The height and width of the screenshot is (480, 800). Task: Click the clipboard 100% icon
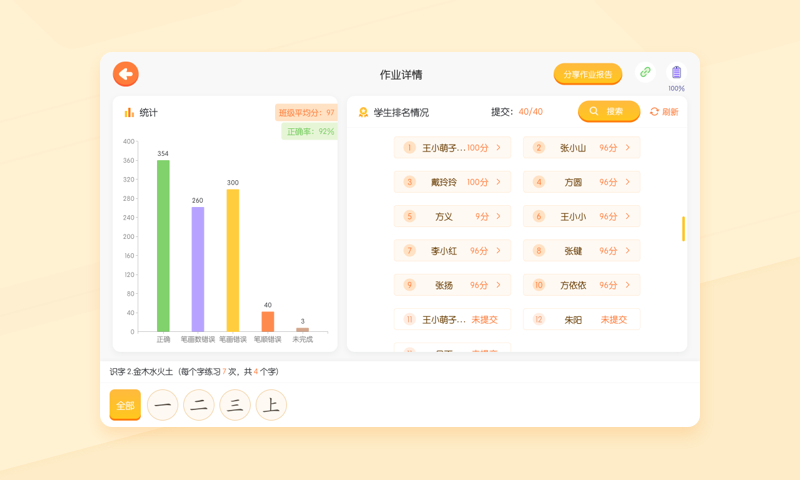[676, 73]
